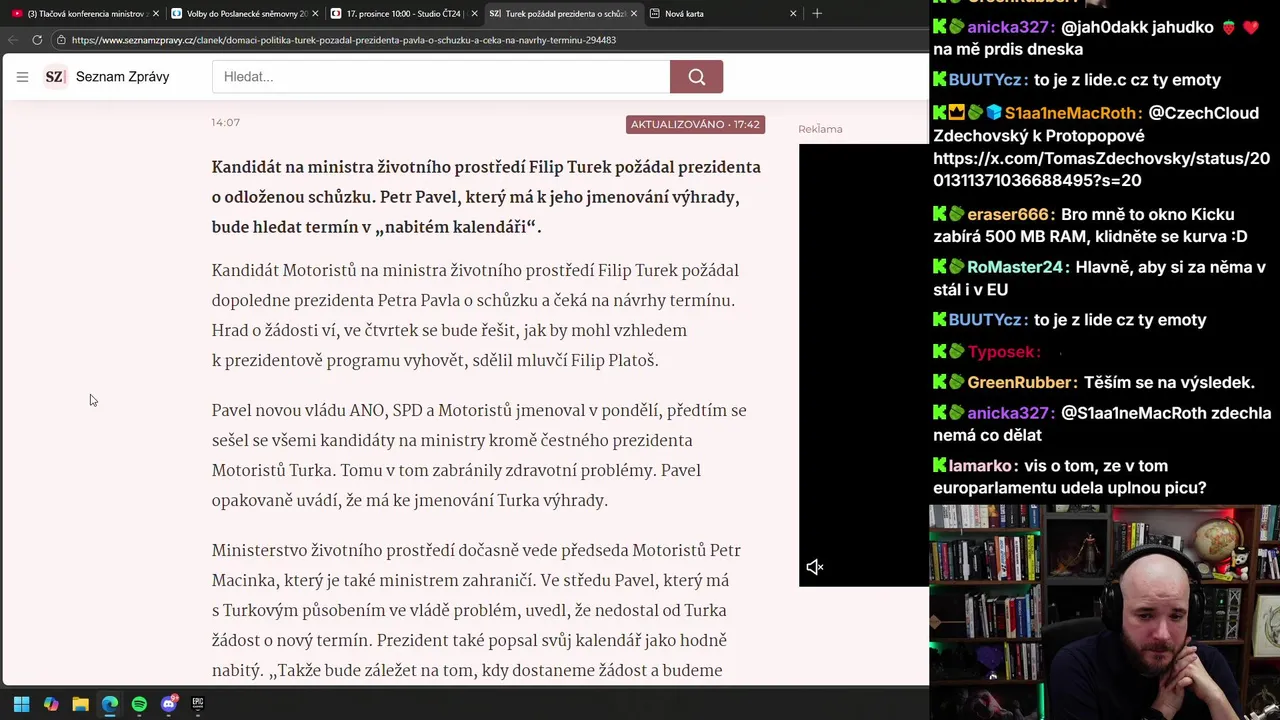The height and width of the screenshot is (720, 1280).
Task: Close the Turek požádal prezidenta tab
Action: click(x=634, y=13)
